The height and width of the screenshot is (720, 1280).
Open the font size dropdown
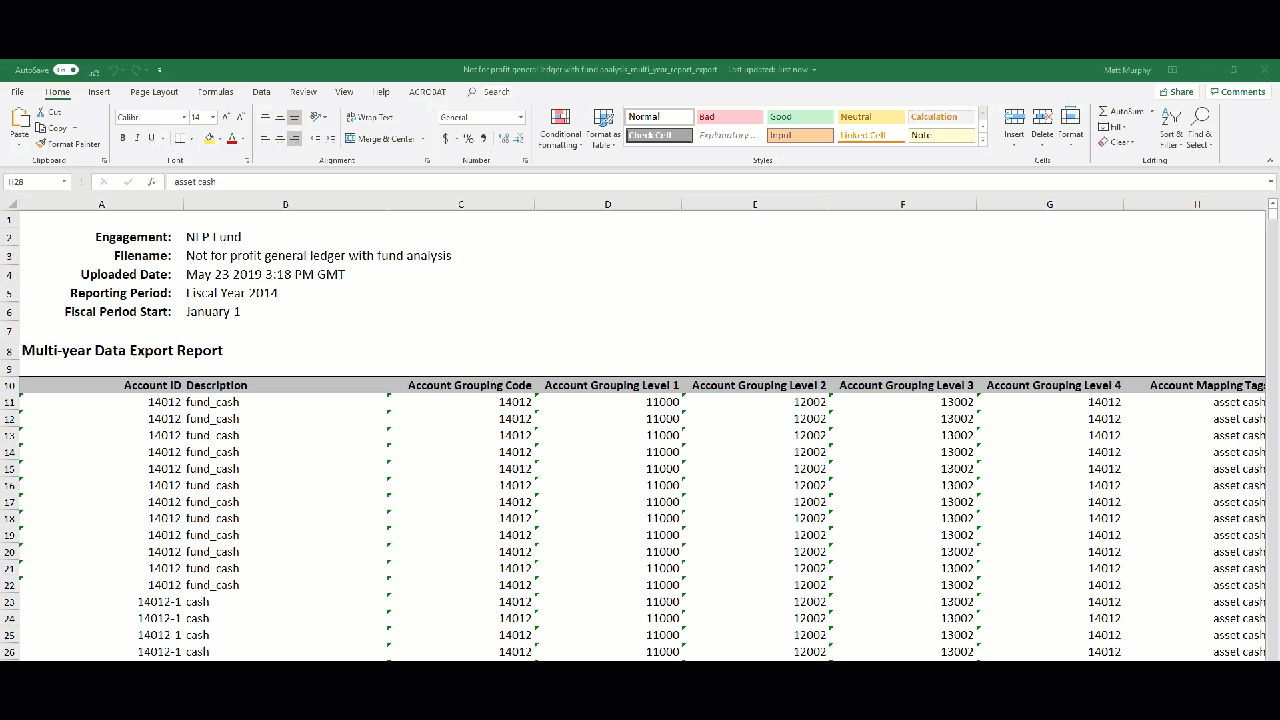point(213,117)
